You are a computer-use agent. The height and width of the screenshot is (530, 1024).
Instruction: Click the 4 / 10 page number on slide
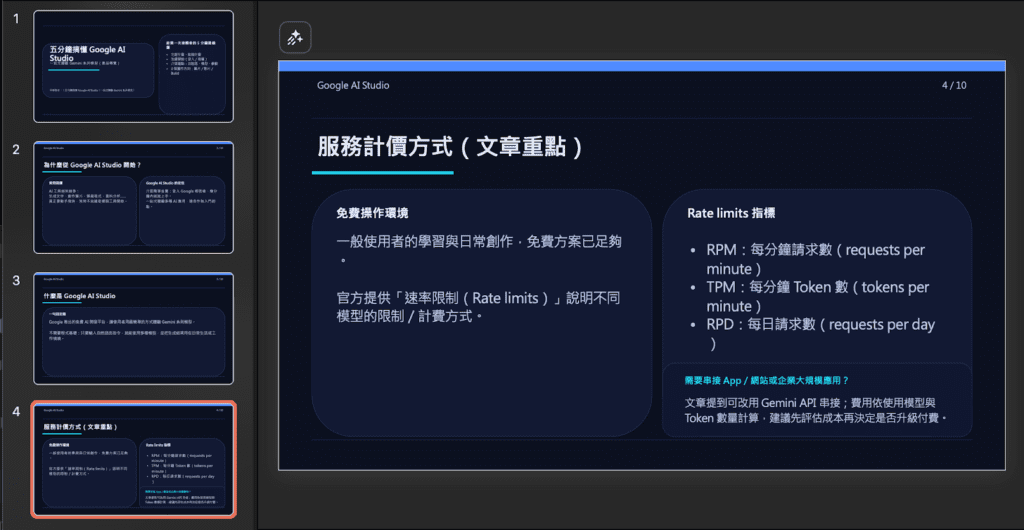[953, 86]
